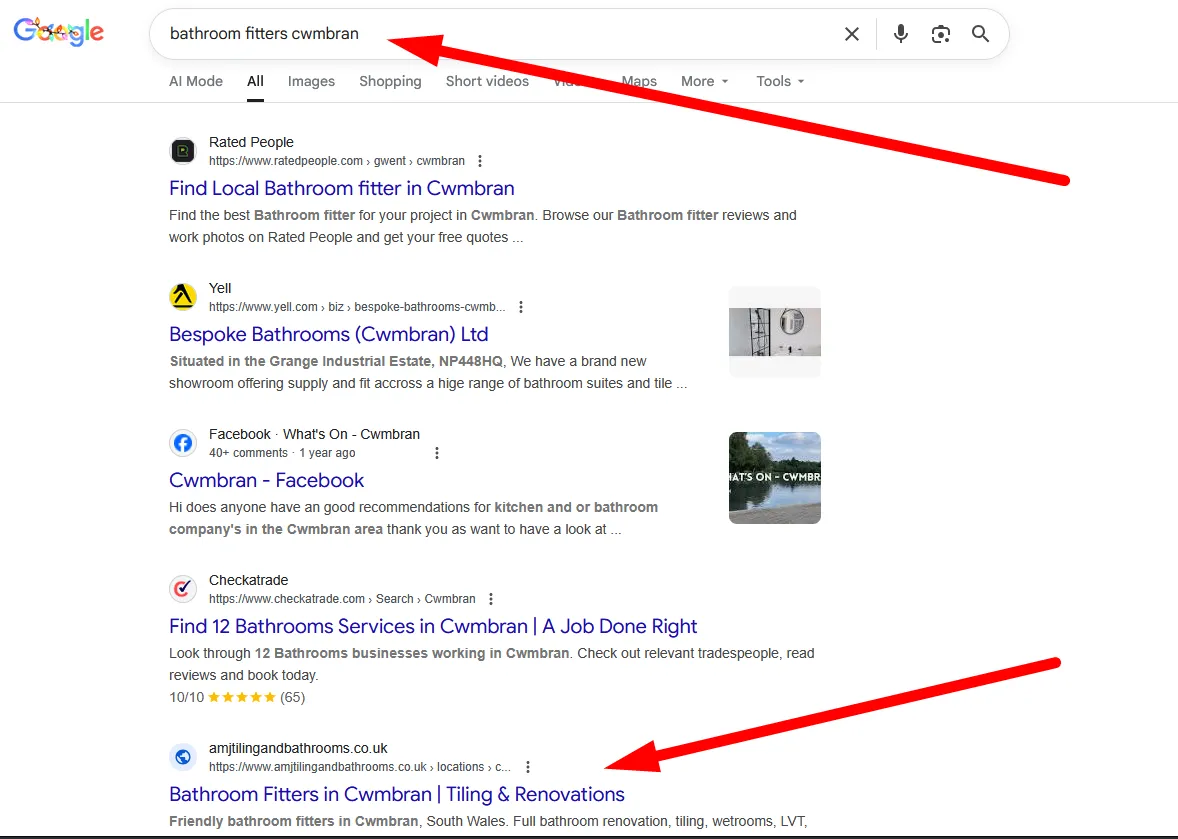Click the 40+ comments · 1 year ago text
Screen dimensions: 1178x839
[x=282, y=453]
